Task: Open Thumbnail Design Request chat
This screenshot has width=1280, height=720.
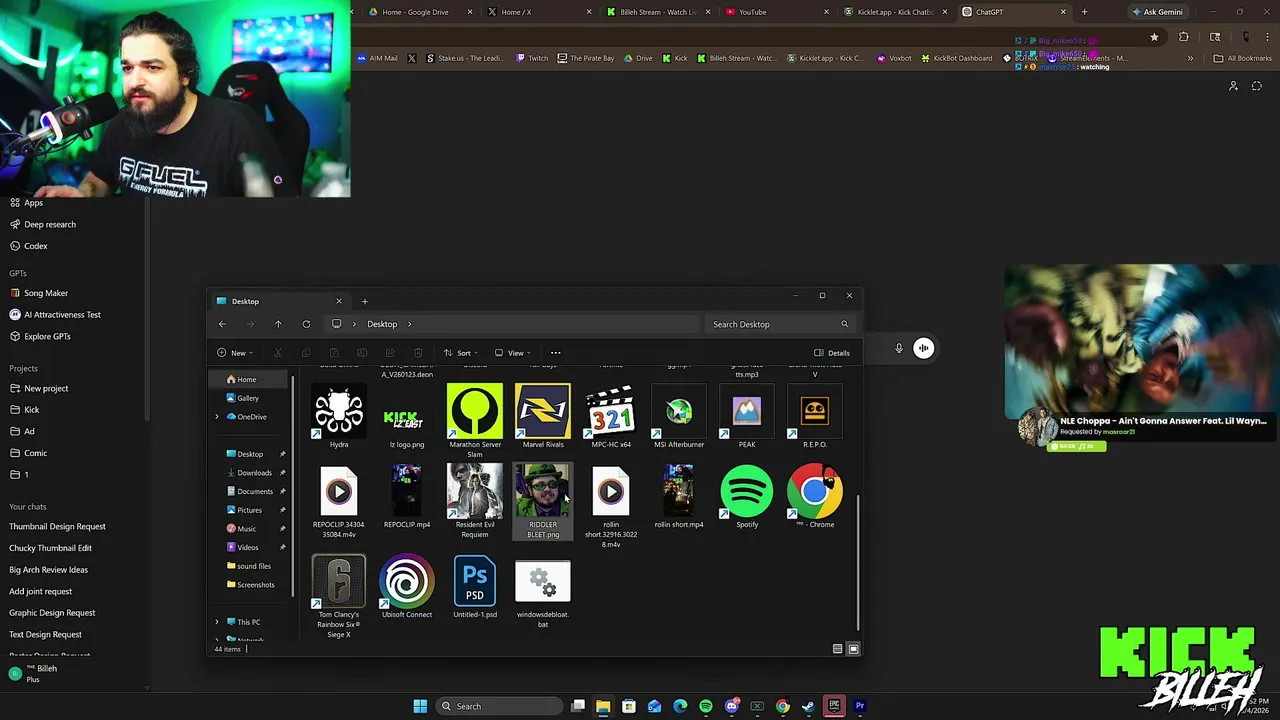Action: 57,526
